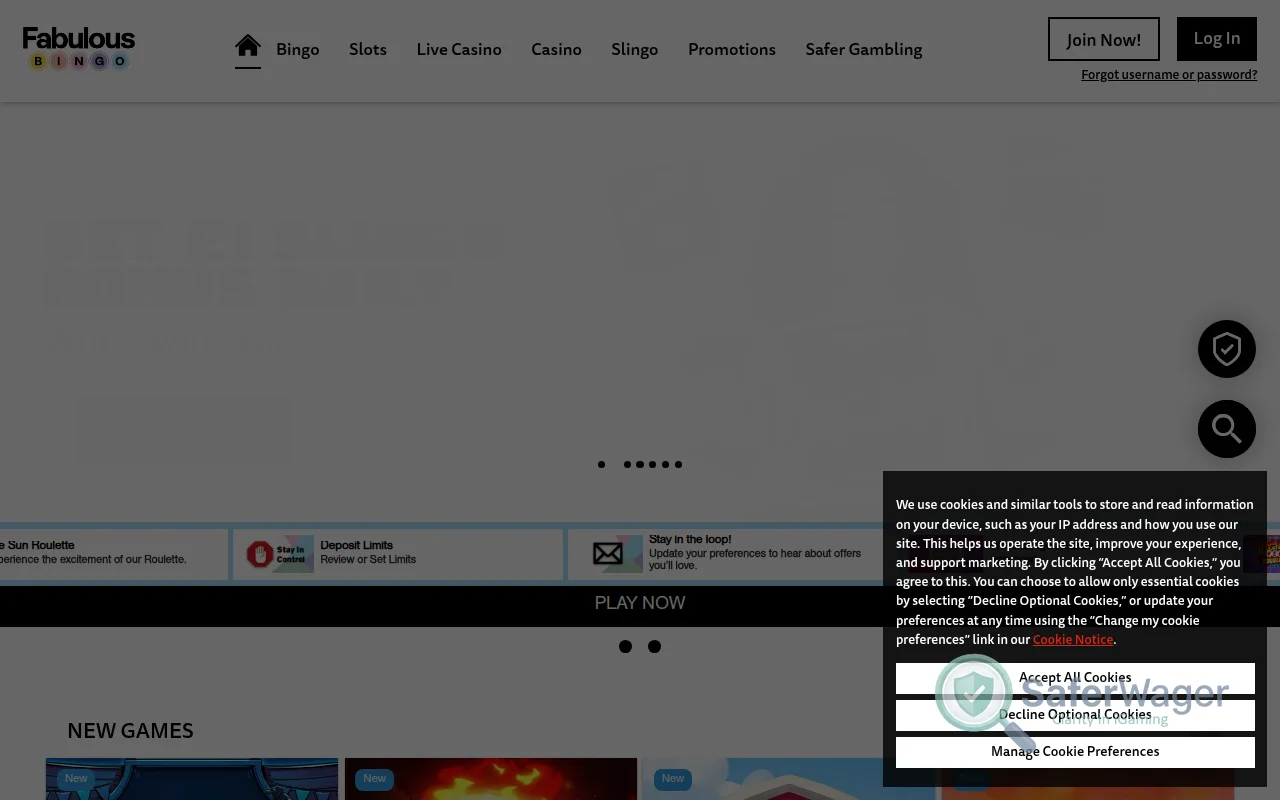Go to the Promotions section

731,49
